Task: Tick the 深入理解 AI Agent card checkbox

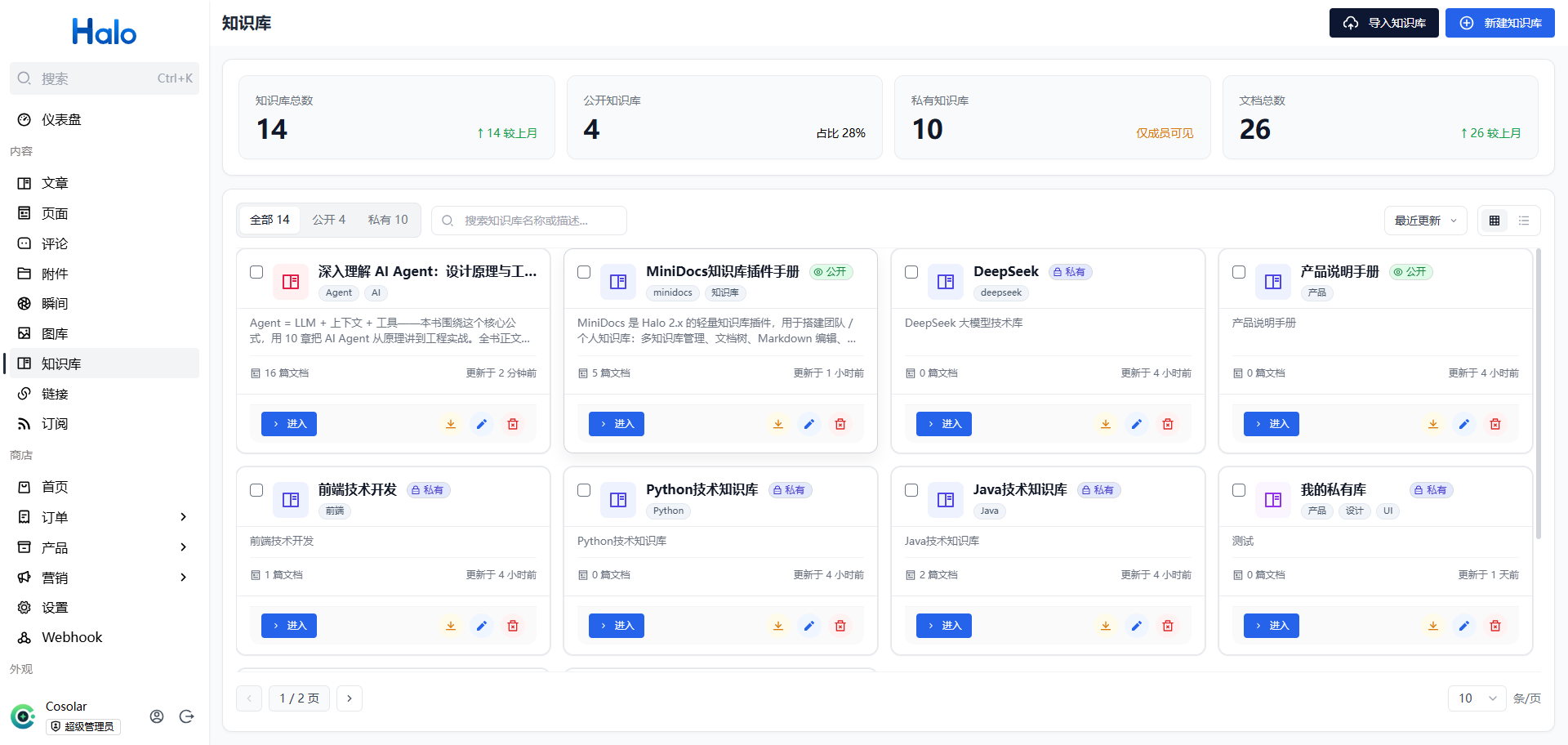Action: pos(256,272)
